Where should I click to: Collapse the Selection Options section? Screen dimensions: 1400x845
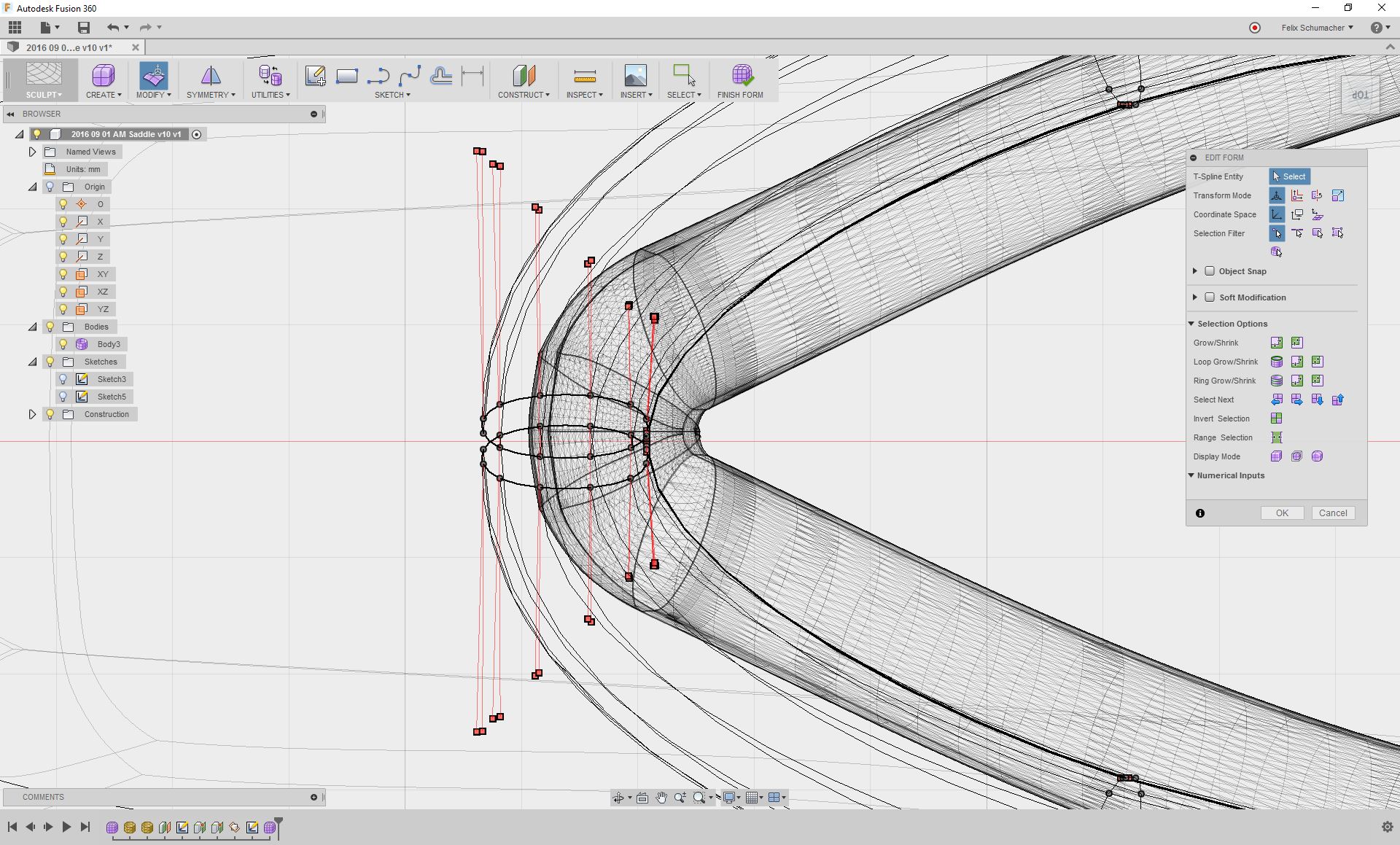(x=1193, y=323)
